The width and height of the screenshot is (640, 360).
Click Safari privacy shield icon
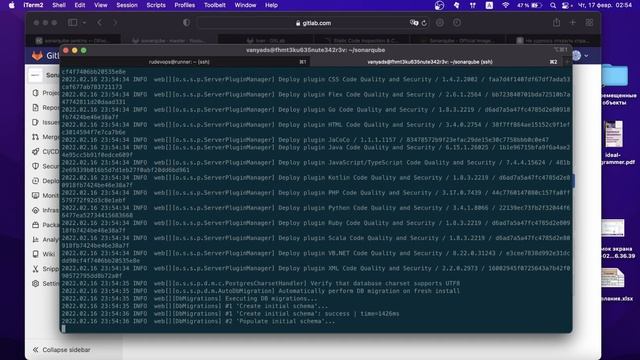tap(187, 23)
